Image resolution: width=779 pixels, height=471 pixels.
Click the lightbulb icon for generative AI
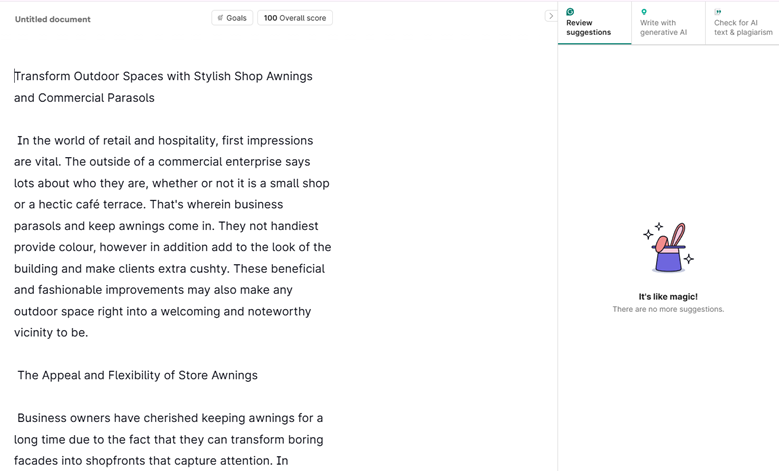click(x=644, y=12)
